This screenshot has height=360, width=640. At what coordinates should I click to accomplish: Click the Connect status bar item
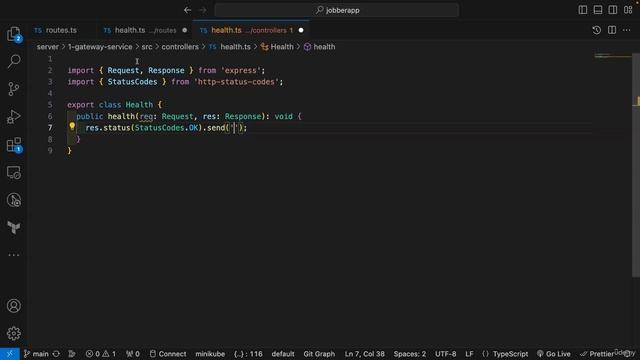168,354
